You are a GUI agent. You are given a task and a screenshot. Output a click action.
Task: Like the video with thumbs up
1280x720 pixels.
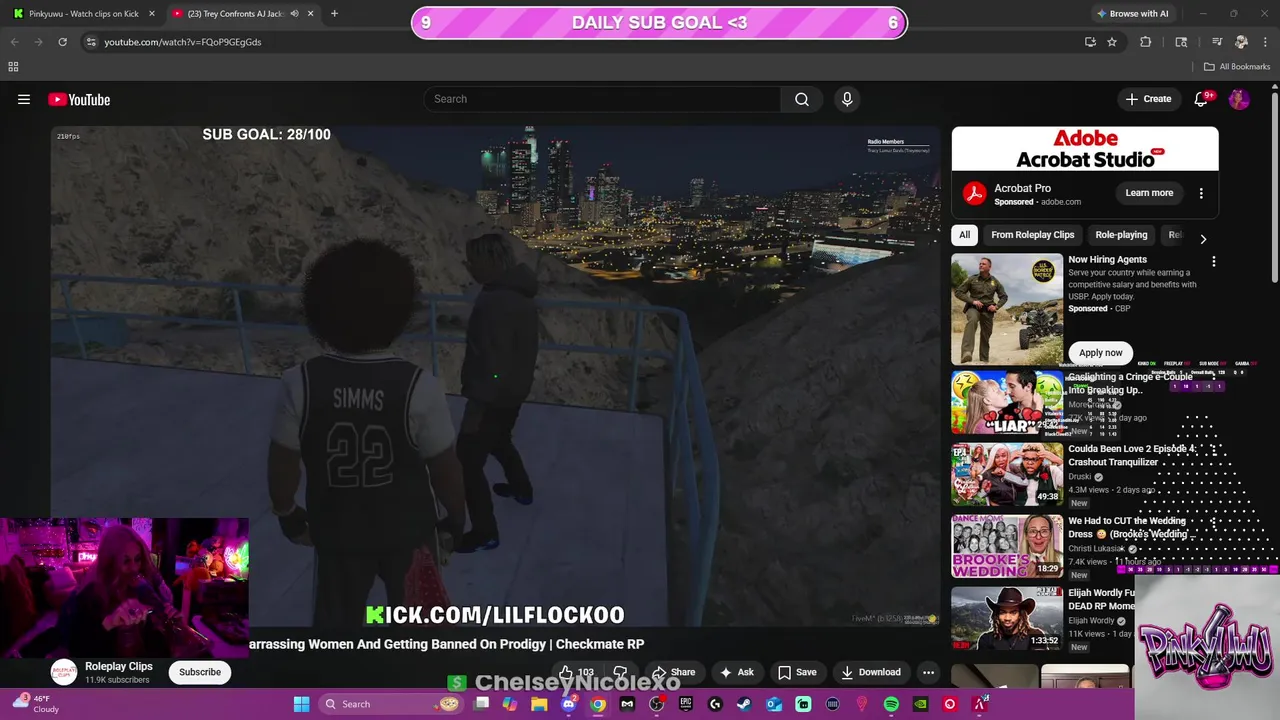pos(576,672)
